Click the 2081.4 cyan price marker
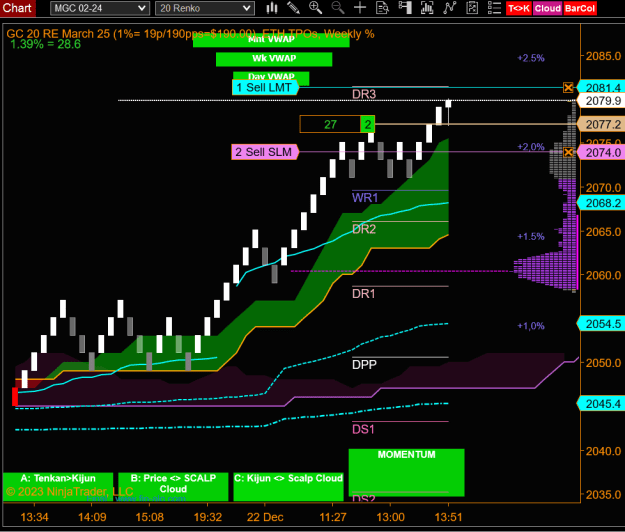Screen dimensions: 625x532 (601, 88)
